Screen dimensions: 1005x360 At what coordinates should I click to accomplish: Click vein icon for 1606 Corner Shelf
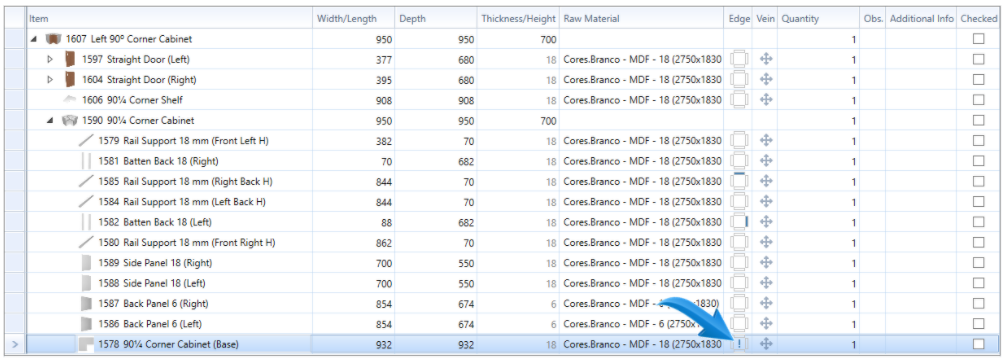(x=766, y=100)
